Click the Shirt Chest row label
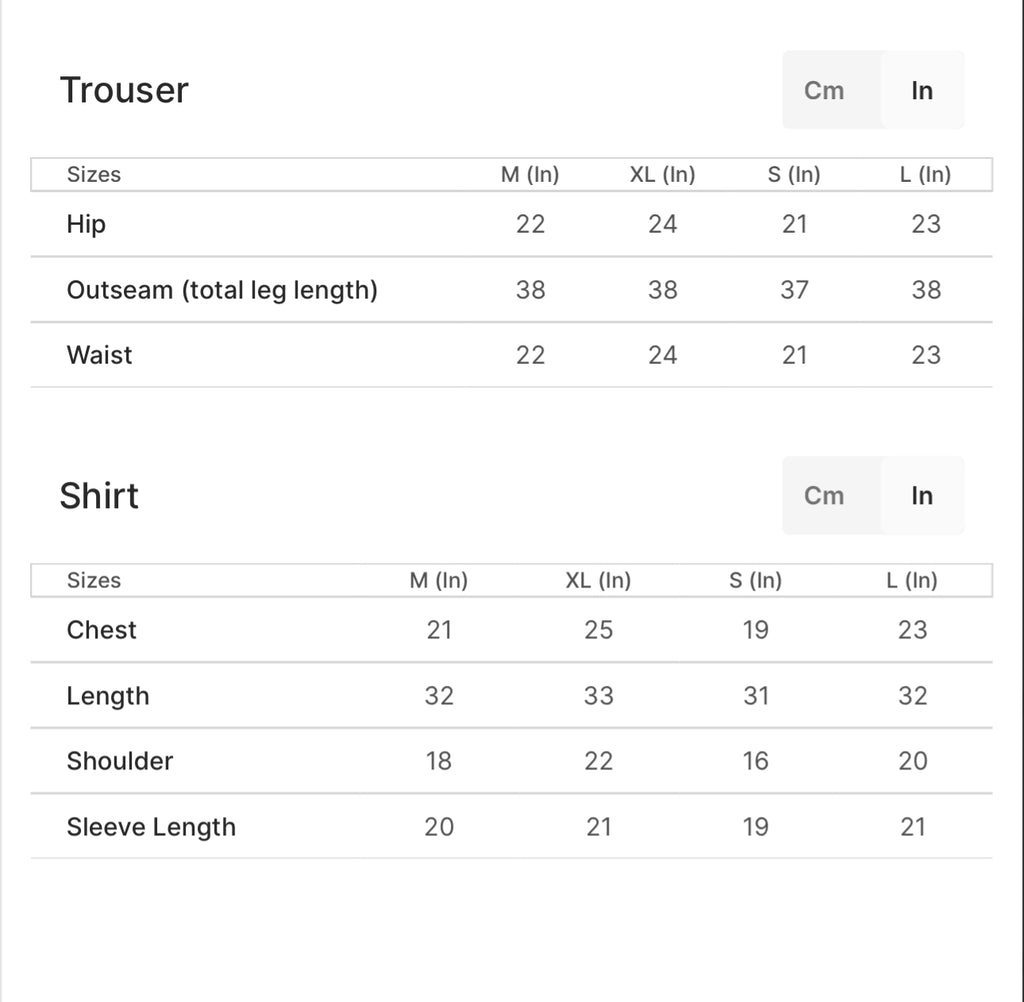This screenshot has height=1002, width=1024. [x=101, y=630]
